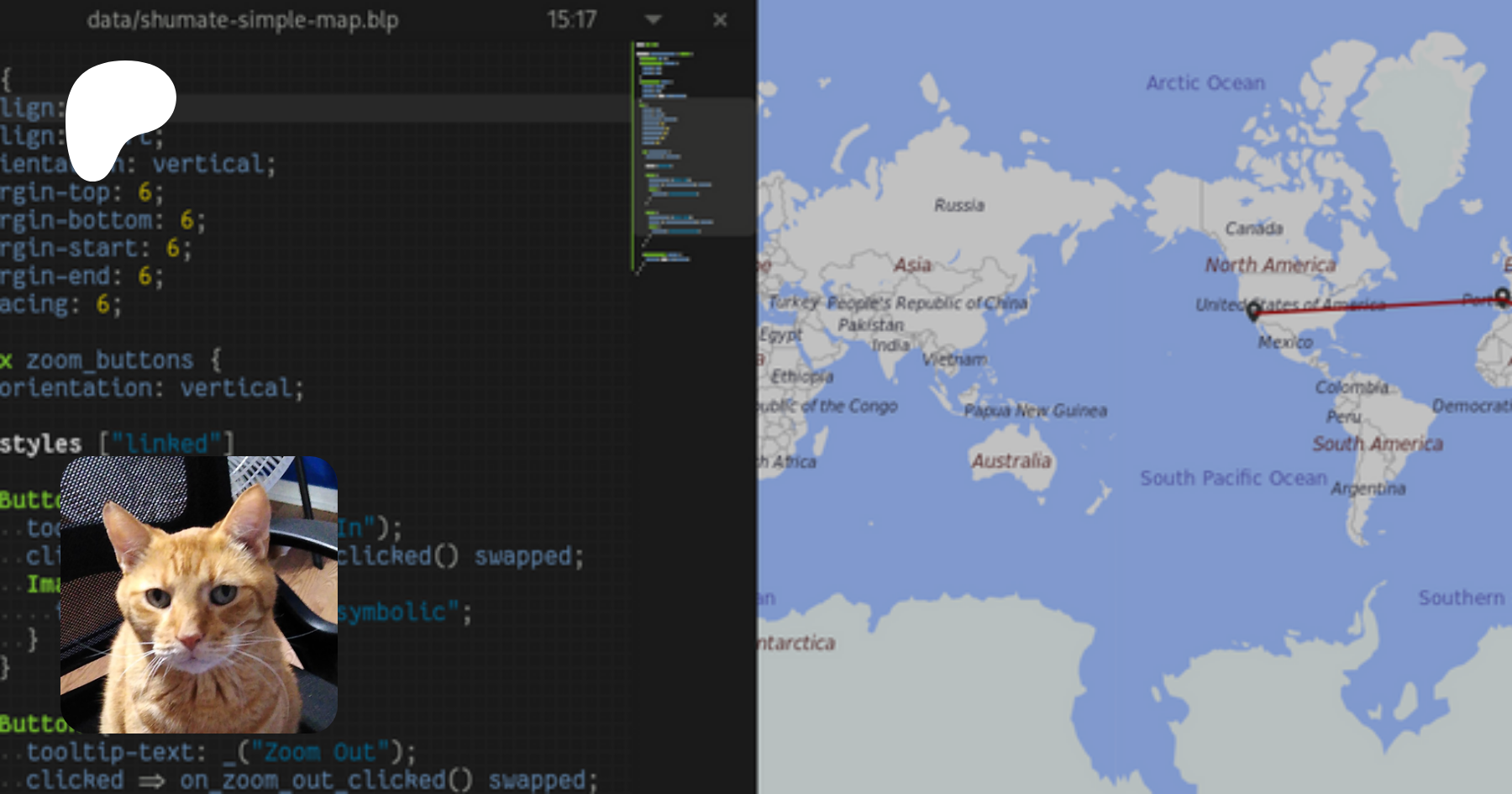Close the shumate-simple-map.blp file tab
This screenshot has width=1512, height=794.
pyautogui.click(x=720, y=19)
